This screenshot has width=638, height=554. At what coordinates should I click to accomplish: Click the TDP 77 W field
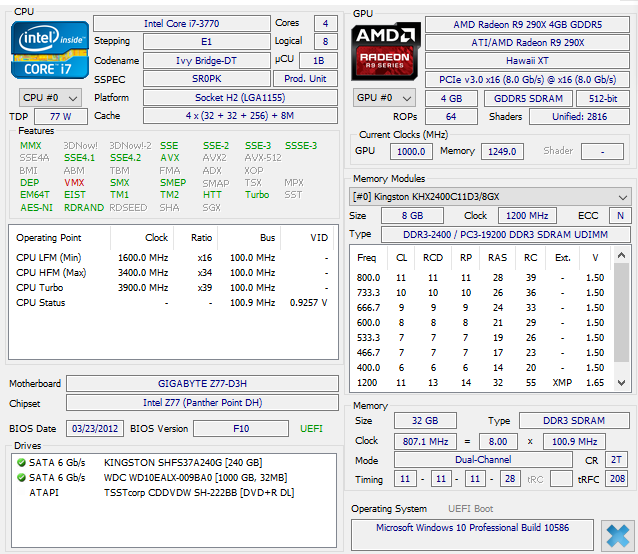(61, 117)
